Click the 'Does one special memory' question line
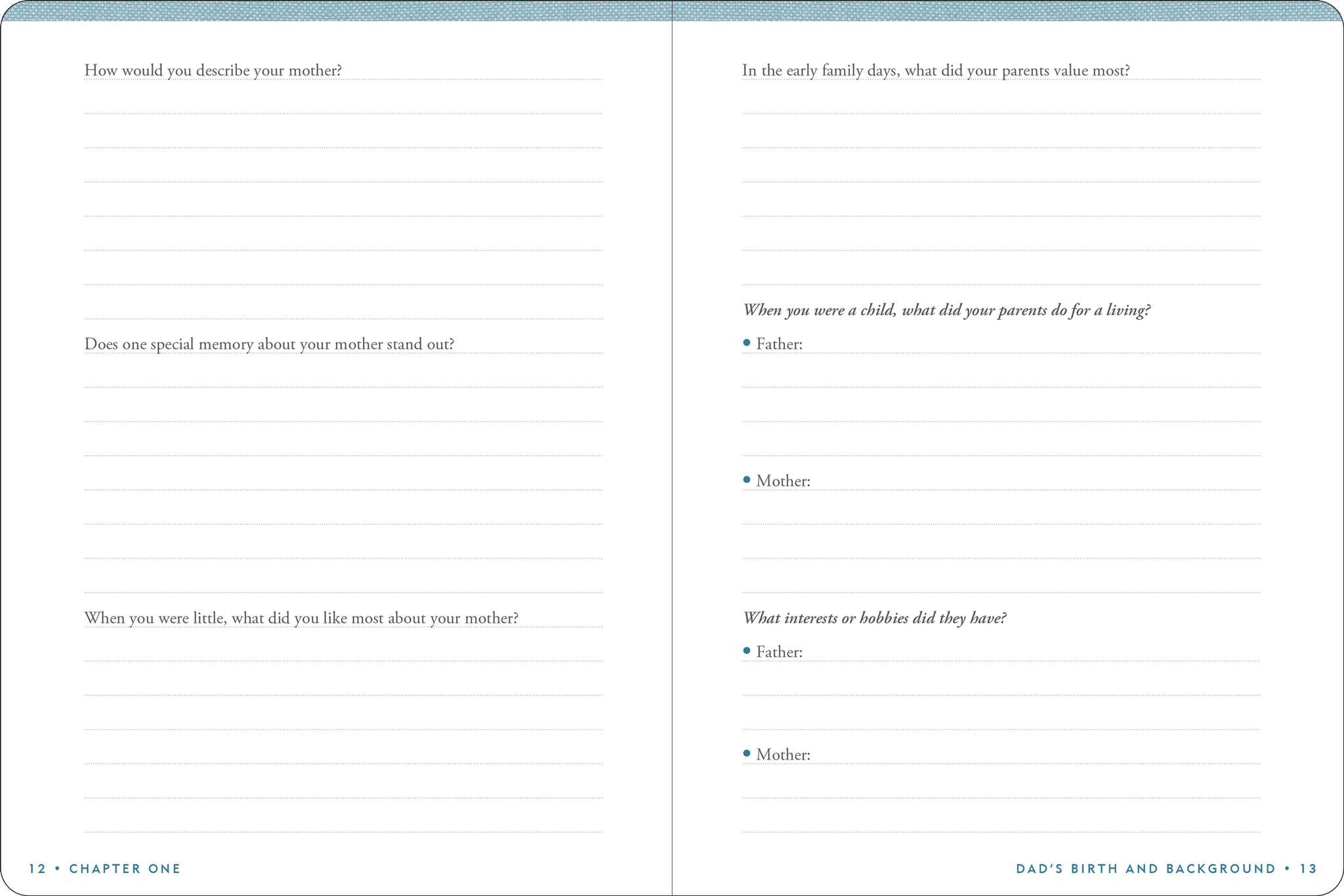Screen dimensions: 1344x896 point(269,344)
